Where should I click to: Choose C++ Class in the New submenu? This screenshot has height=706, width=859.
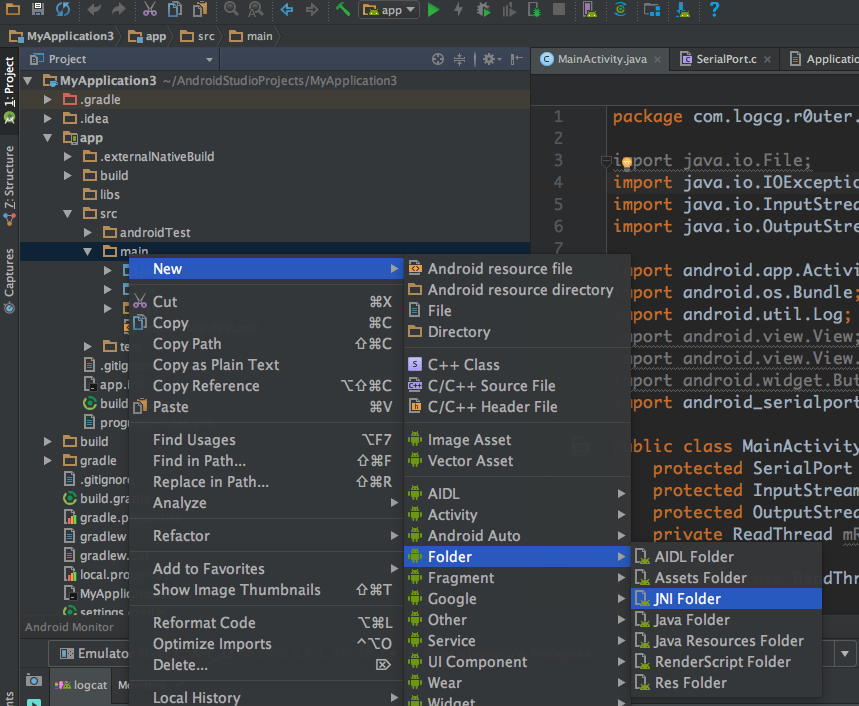click(x=463, y=365)
